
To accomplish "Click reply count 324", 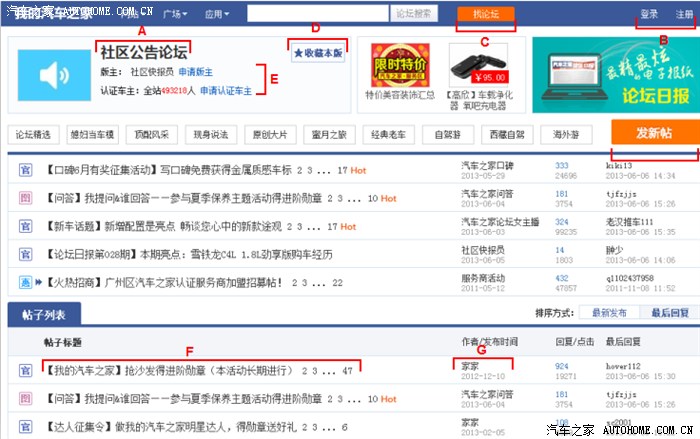I will coord(562,222).
